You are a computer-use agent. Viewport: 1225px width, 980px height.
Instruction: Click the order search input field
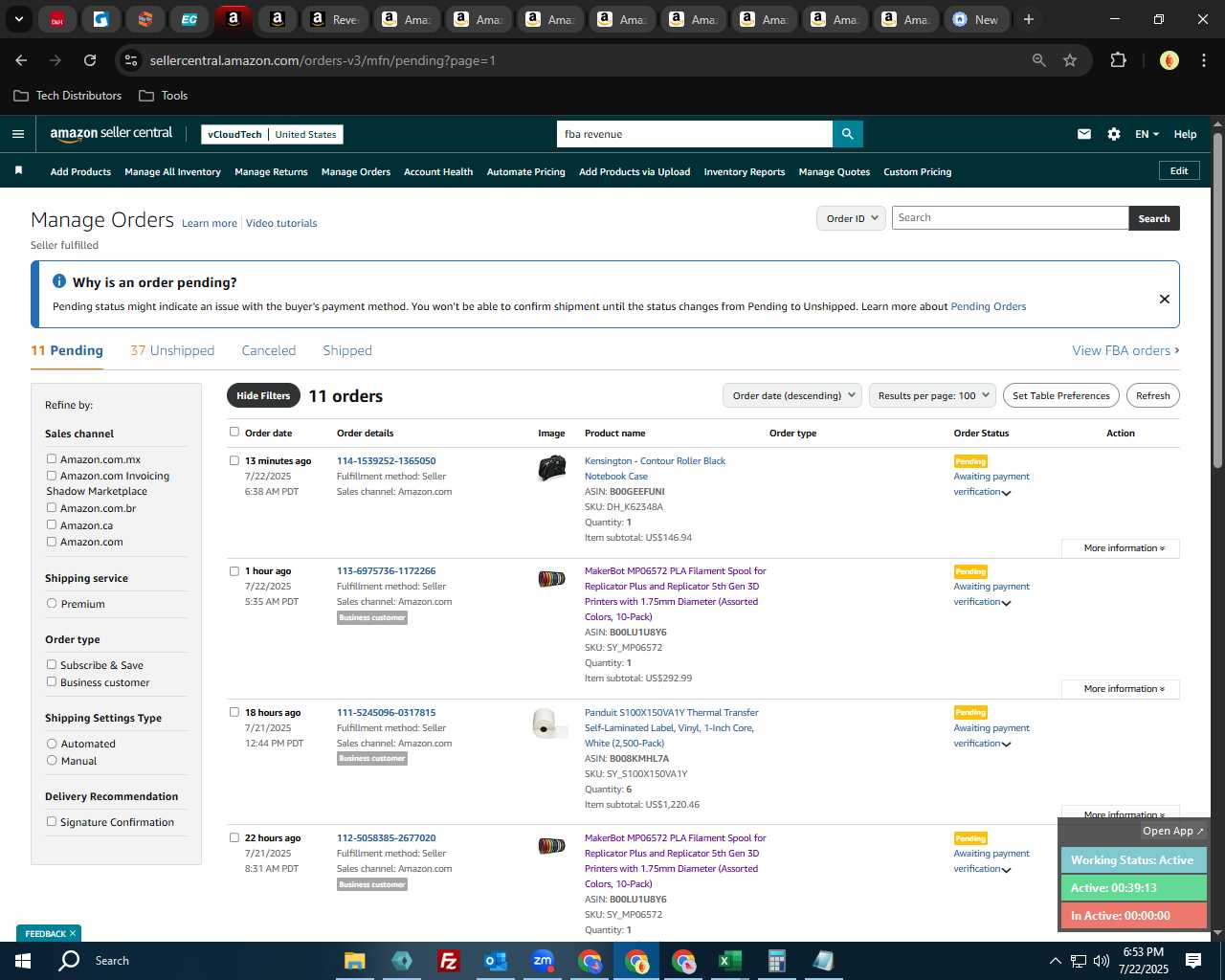click(x=1010, y=218)
